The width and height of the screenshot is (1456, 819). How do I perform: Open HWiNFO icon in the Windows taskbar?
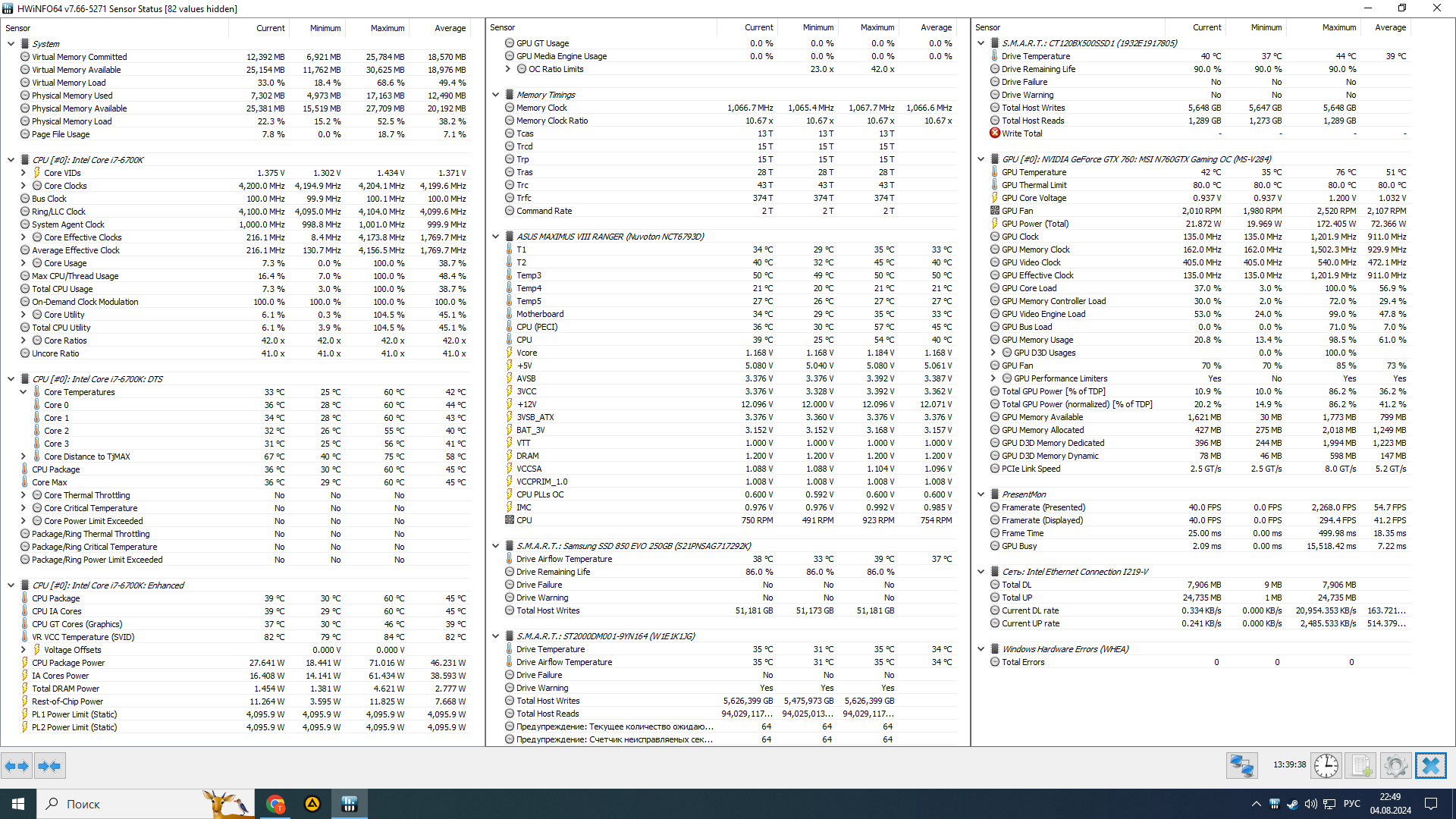point(350,804)
